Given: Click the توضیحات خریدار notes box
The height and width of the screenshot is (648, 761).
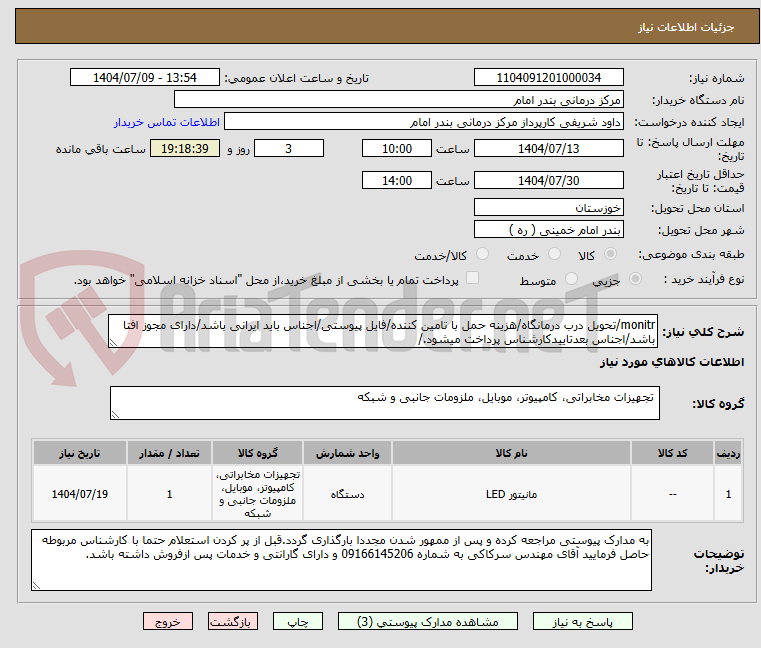Looking at the screenshot, I should (341, 560).
